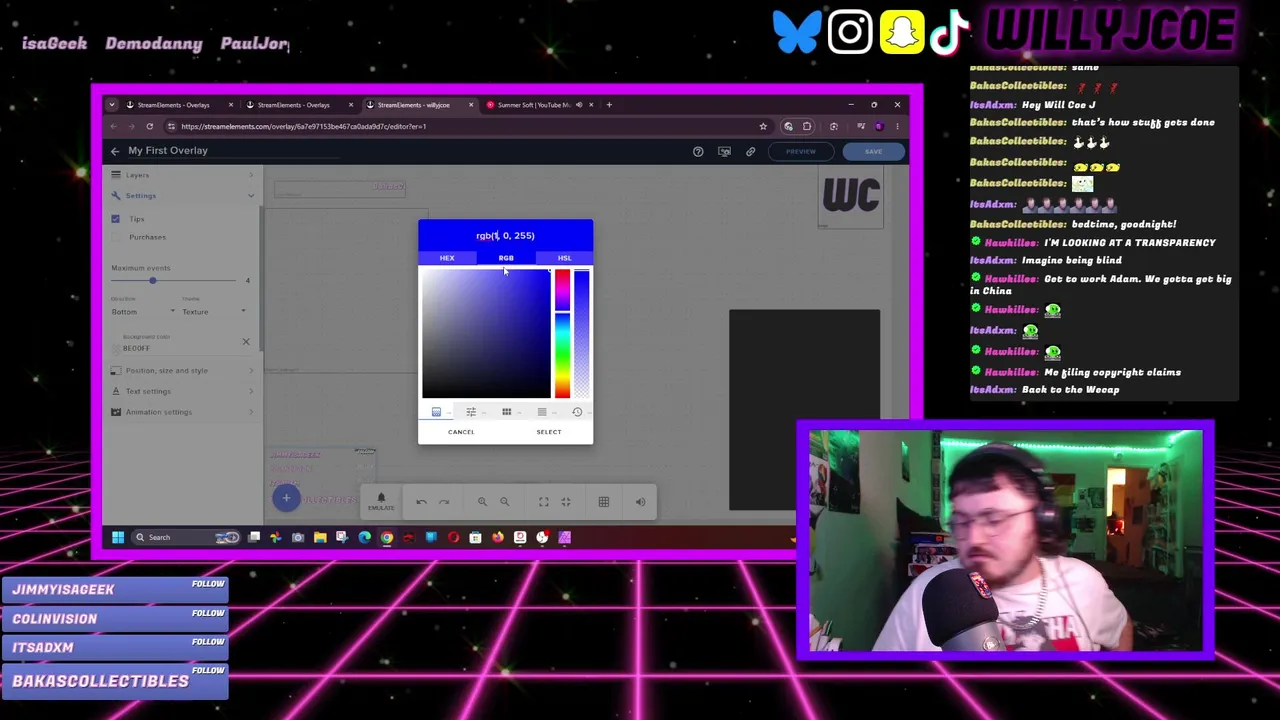Open the browser extensions puzzle icon
The width and height of the screenshot is (1280, 720).
point(807,126)
